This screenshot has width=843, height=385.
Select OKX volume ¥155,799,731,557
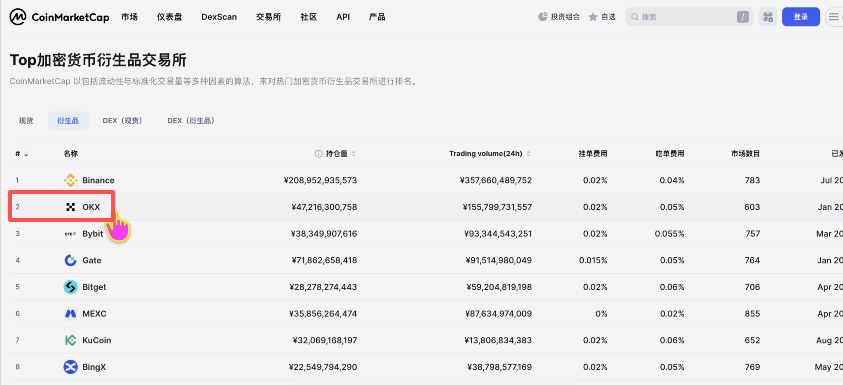pyautogui.click(x=496, y=207)
